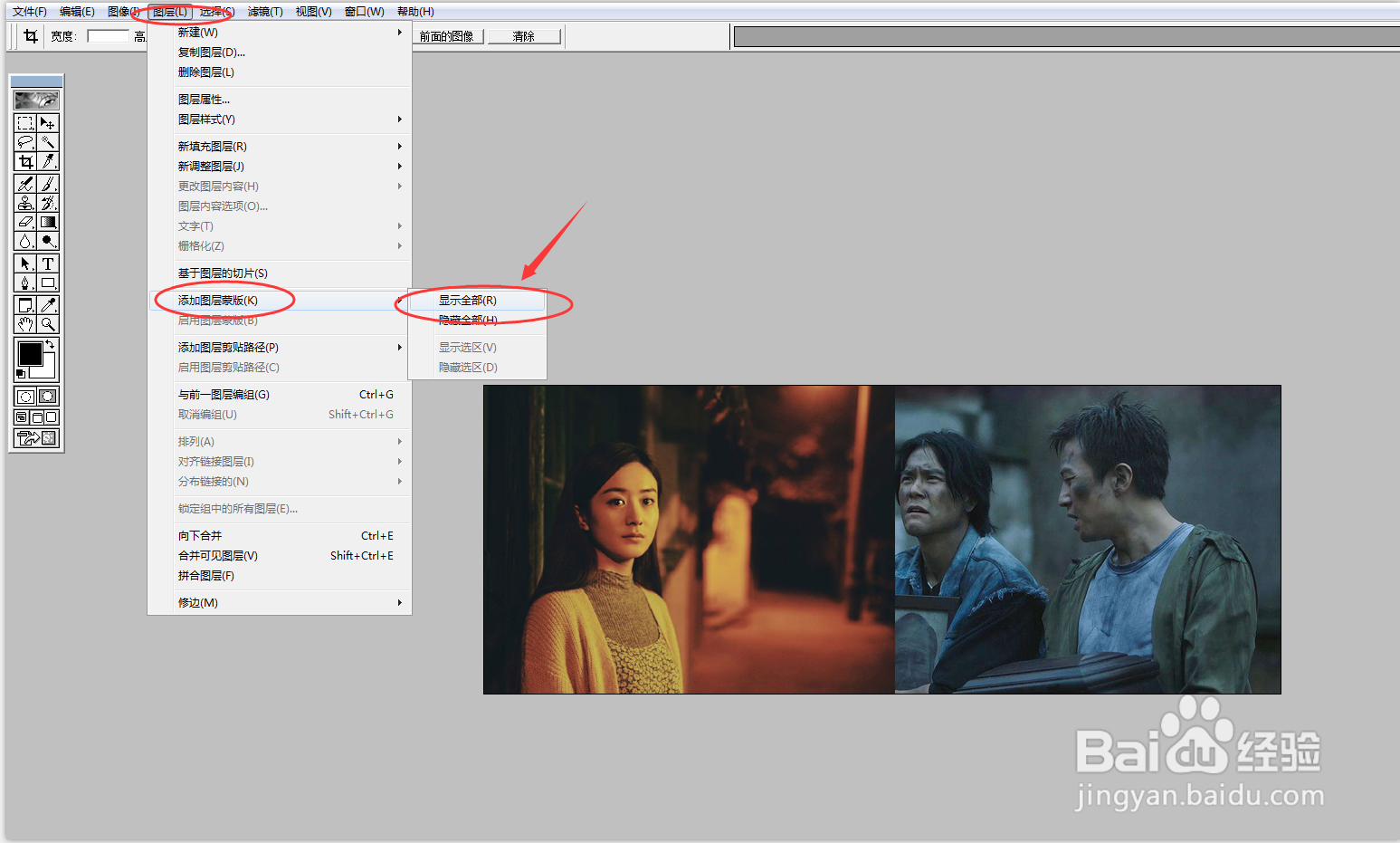The height and width of the screenshot is (843, 1400).
Task: Click the crop icon in options bar
Action: [x=31, y=36]
